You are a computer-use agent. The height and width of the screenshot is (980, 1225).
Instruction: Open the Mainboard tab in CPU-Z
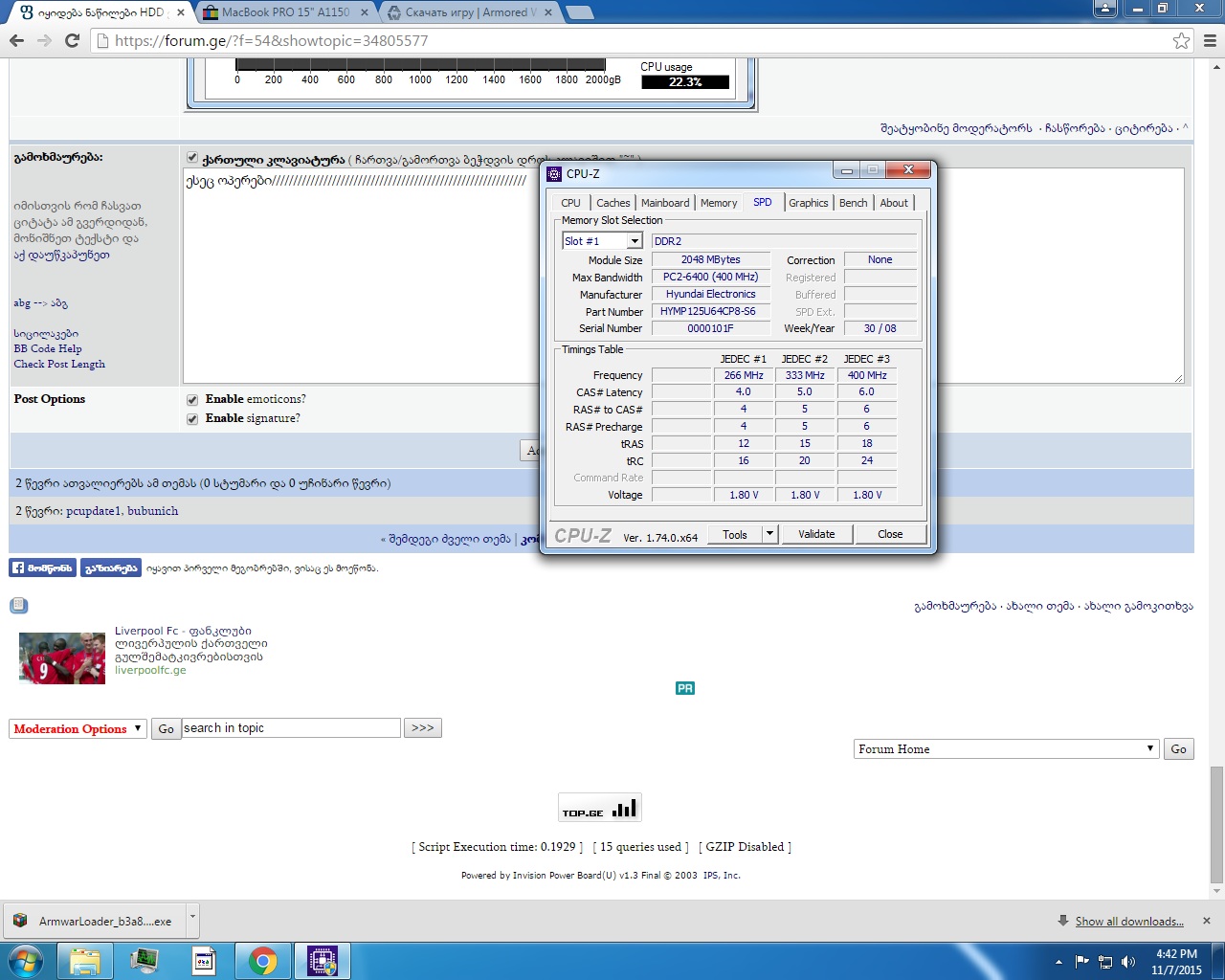(665, 203)
